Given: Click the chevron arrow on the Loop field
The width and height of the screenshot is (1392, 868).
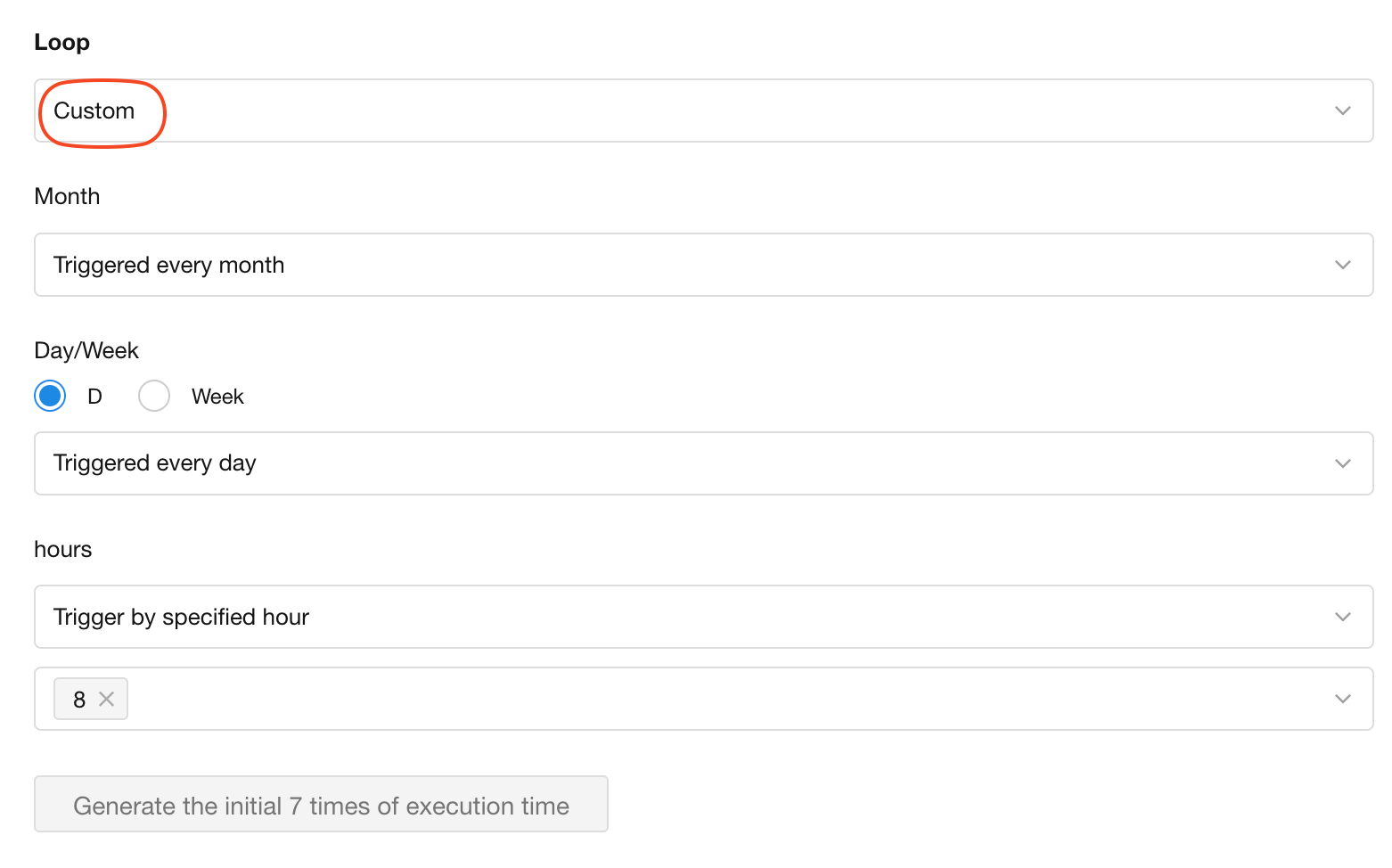Looking at the screenshot, I should (x=1343, y=111).
